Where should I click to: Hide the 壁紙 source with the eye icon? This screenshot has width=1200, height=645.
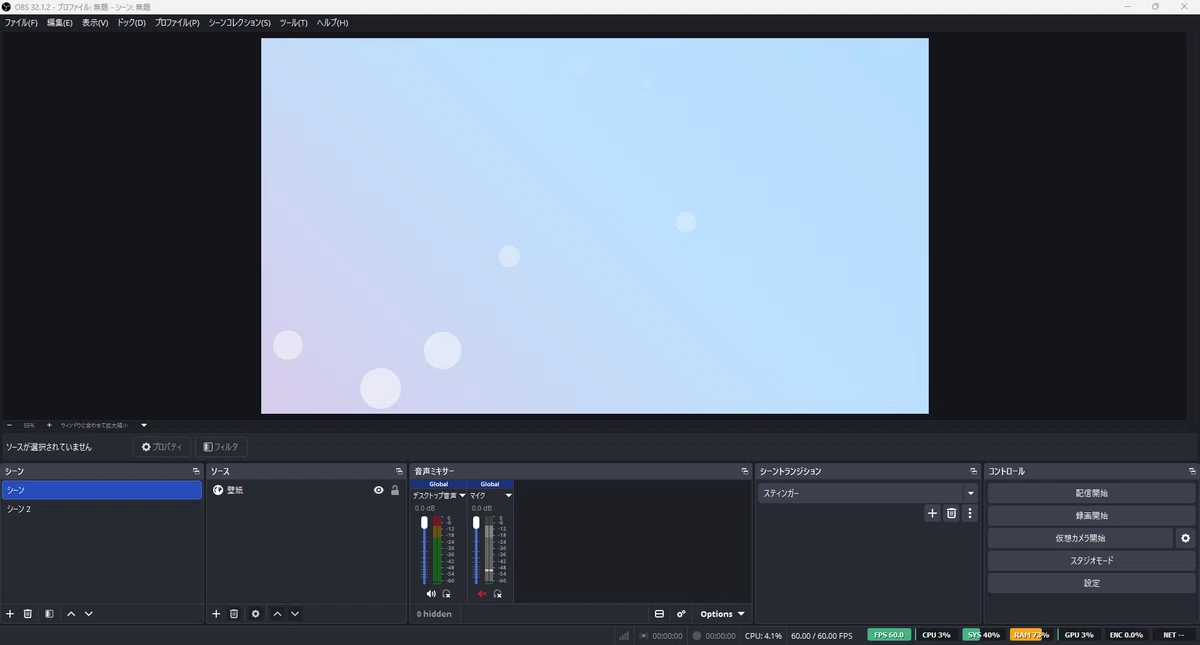tap(379, 490)
